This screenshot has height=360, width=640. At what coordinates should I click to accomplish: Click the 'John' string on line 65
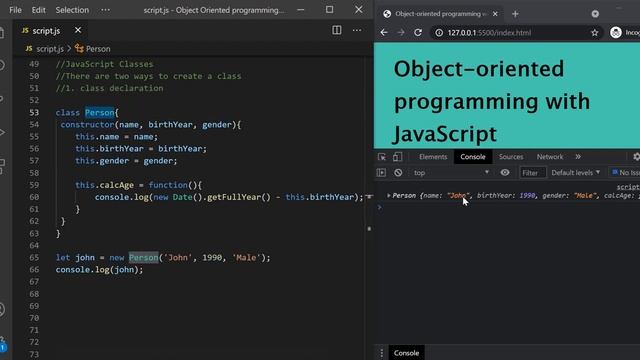click(178, 258)
